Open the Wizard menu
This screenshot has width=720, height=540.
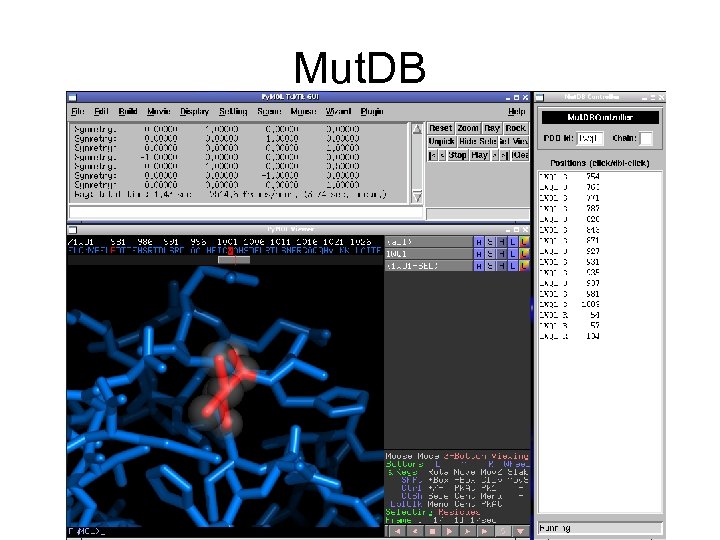(338, 111)
